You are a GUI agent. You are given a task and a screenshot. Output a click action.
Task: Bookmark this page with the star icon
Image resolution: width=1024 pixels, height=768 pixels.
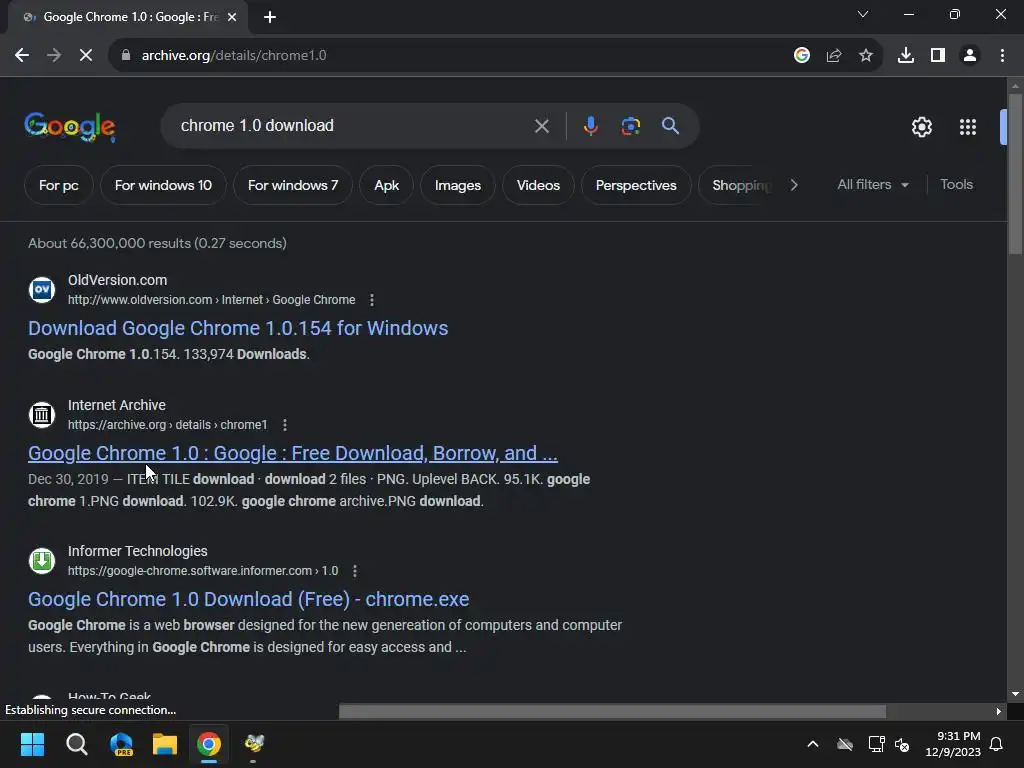click(x=865, y=56)
